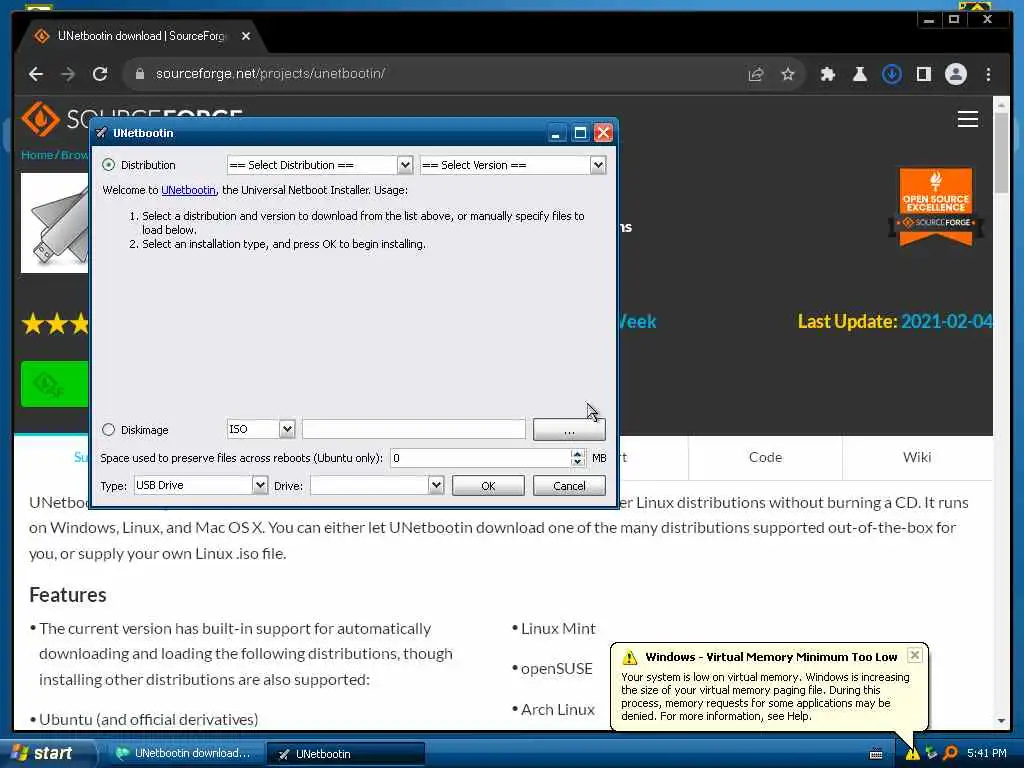Select the UNetbootin download SourceForge tab
The height and width of the screenshot is (768, 1024).
pos(140,36)
